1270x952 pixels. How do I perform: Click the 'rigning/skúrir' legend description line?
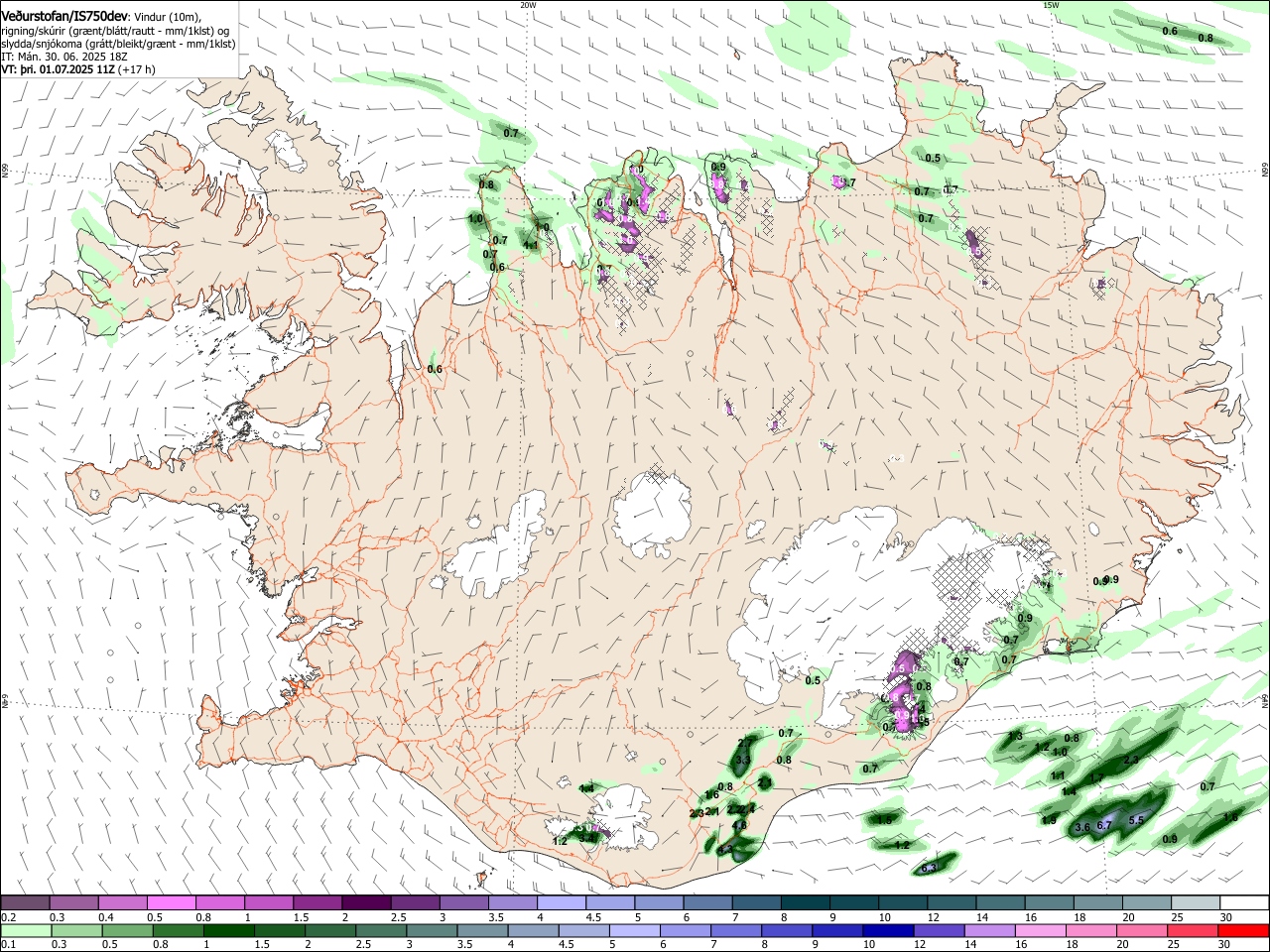tap(115, 31)
